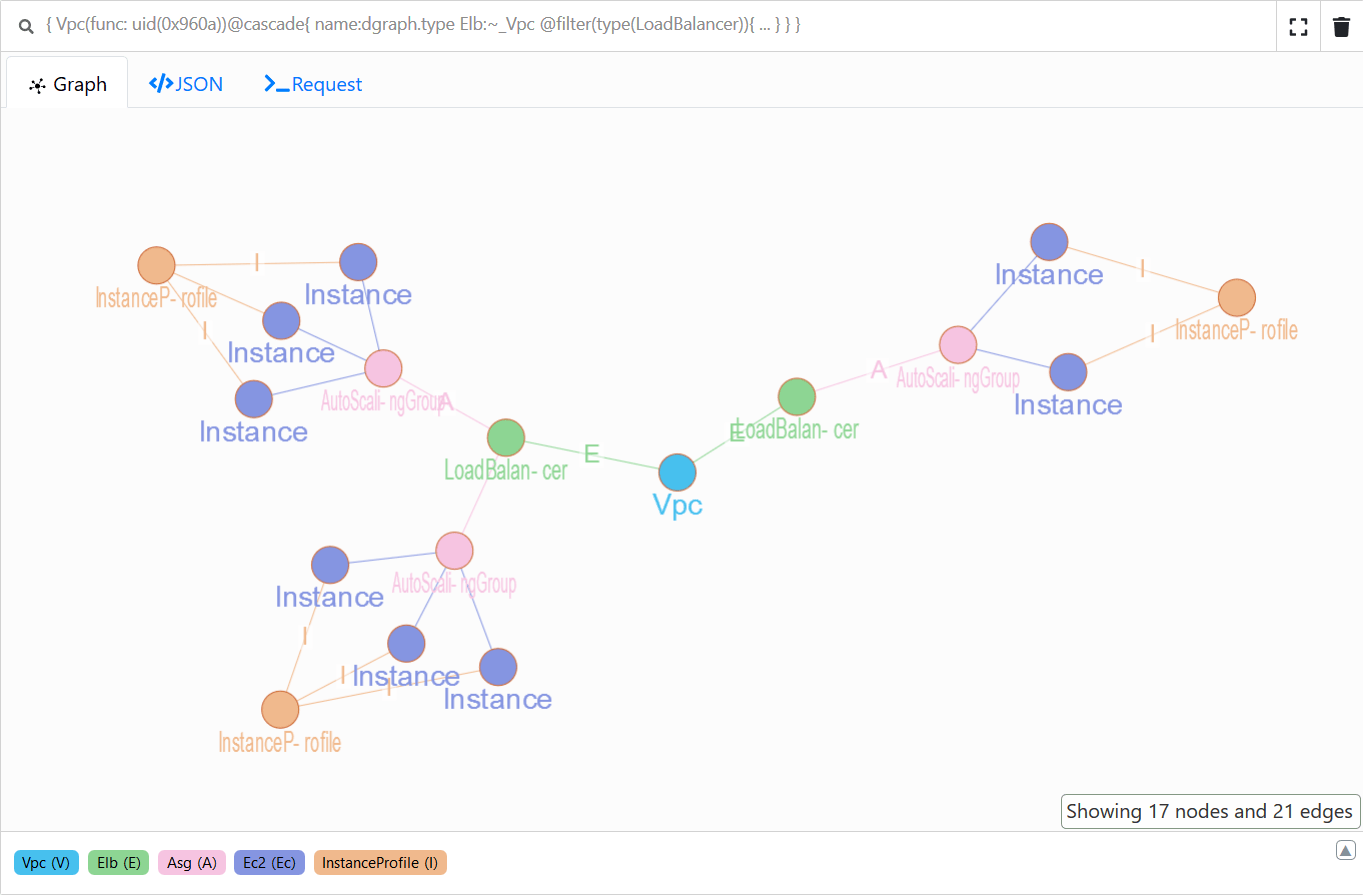
Task: Click the orange InstanceProfile node at far right
Action: [1236, 298]
